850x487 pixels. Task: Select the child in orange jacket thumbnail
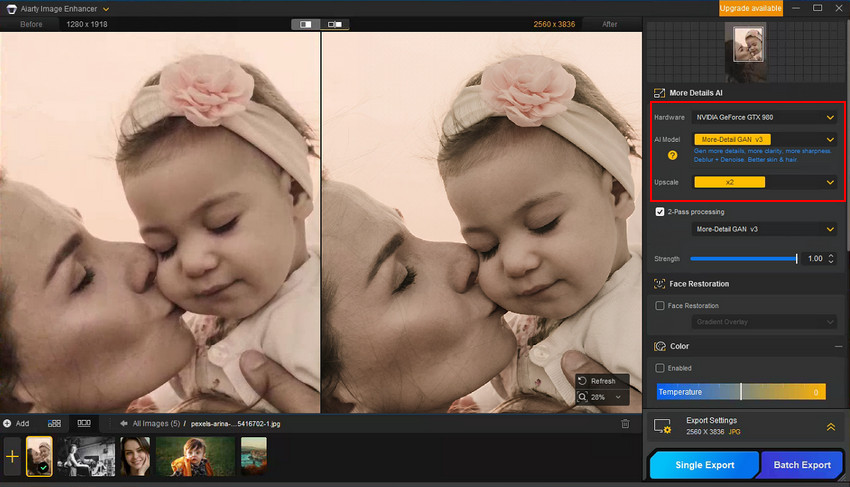tap(195, 457)
